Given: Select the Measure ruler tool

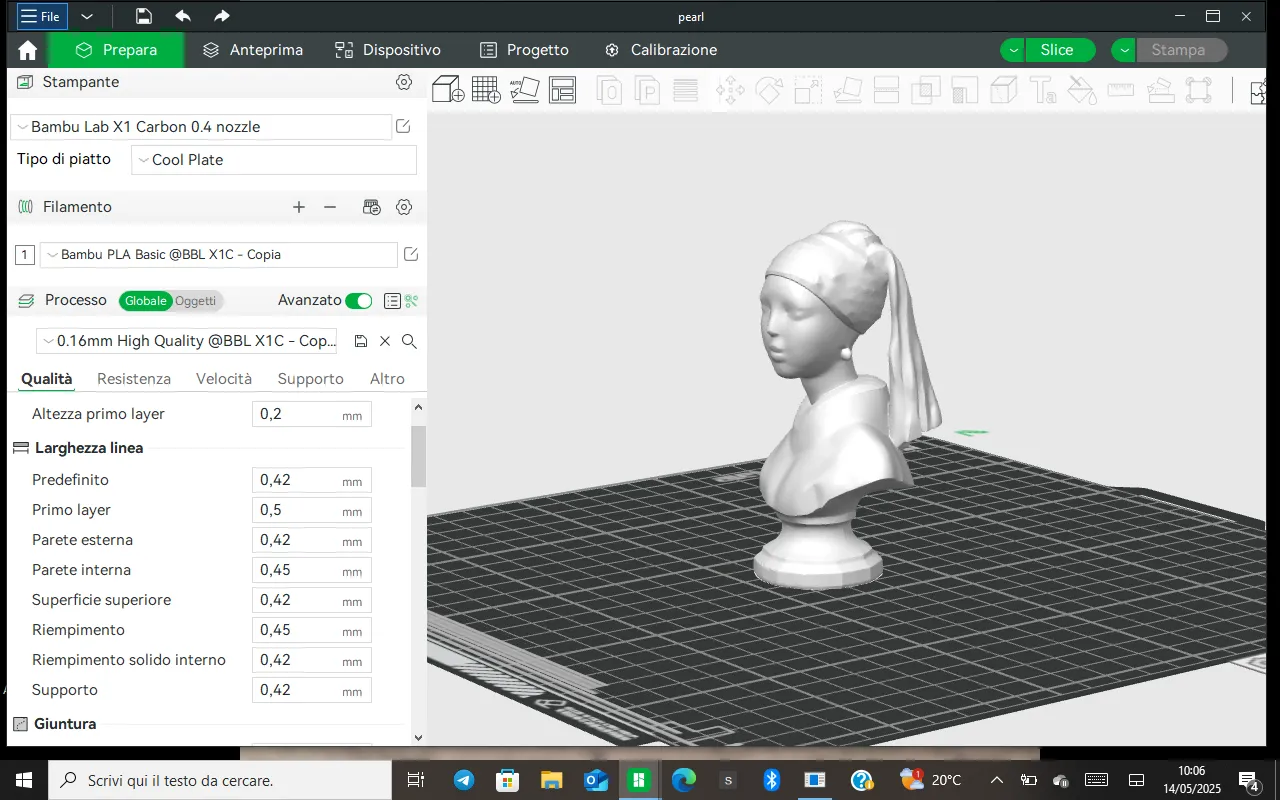Looking at the screenshot, I should pyautogui.click(x=1121, y=91).
